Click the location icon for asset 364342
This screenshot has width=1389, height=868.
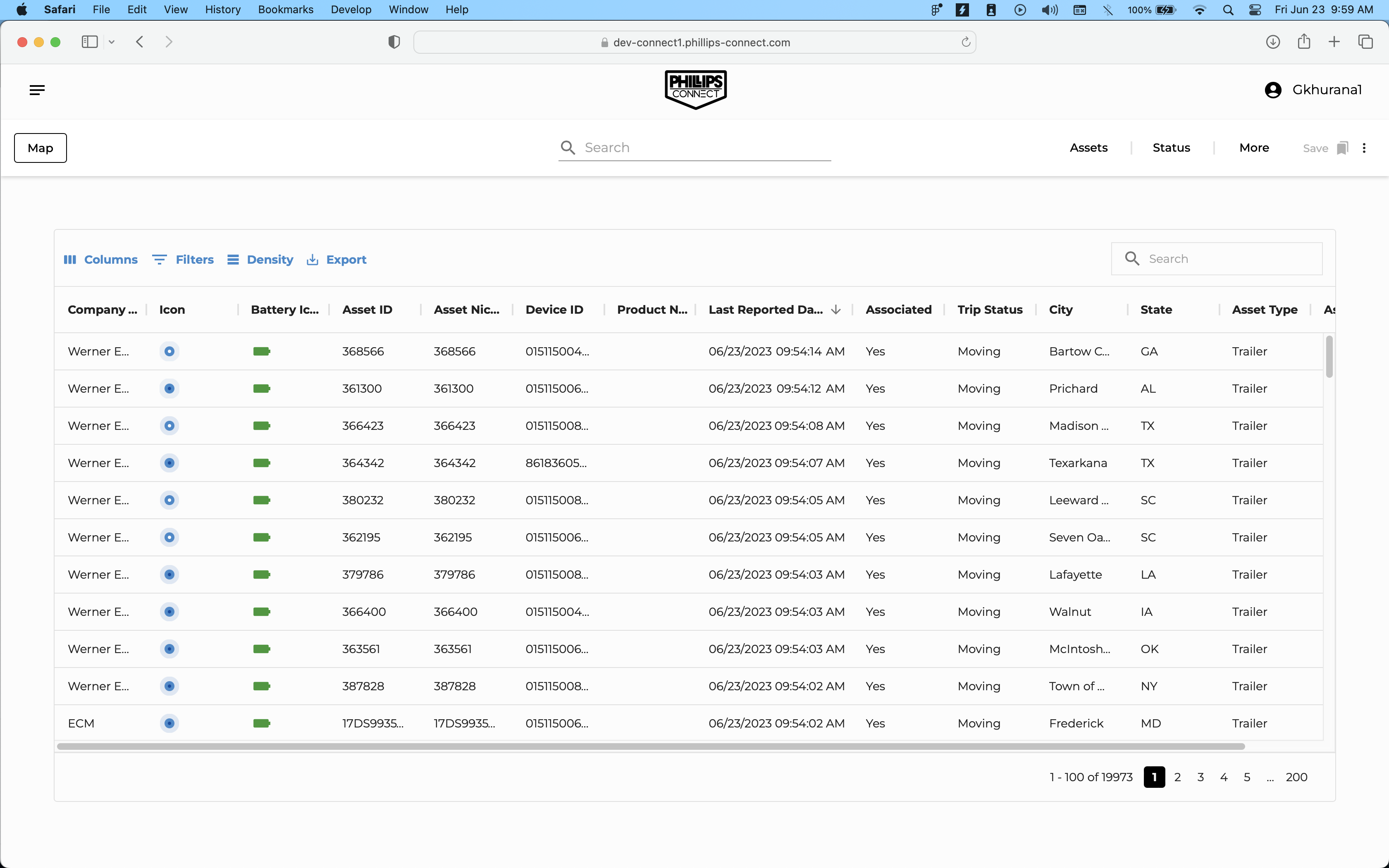[169, 463]
